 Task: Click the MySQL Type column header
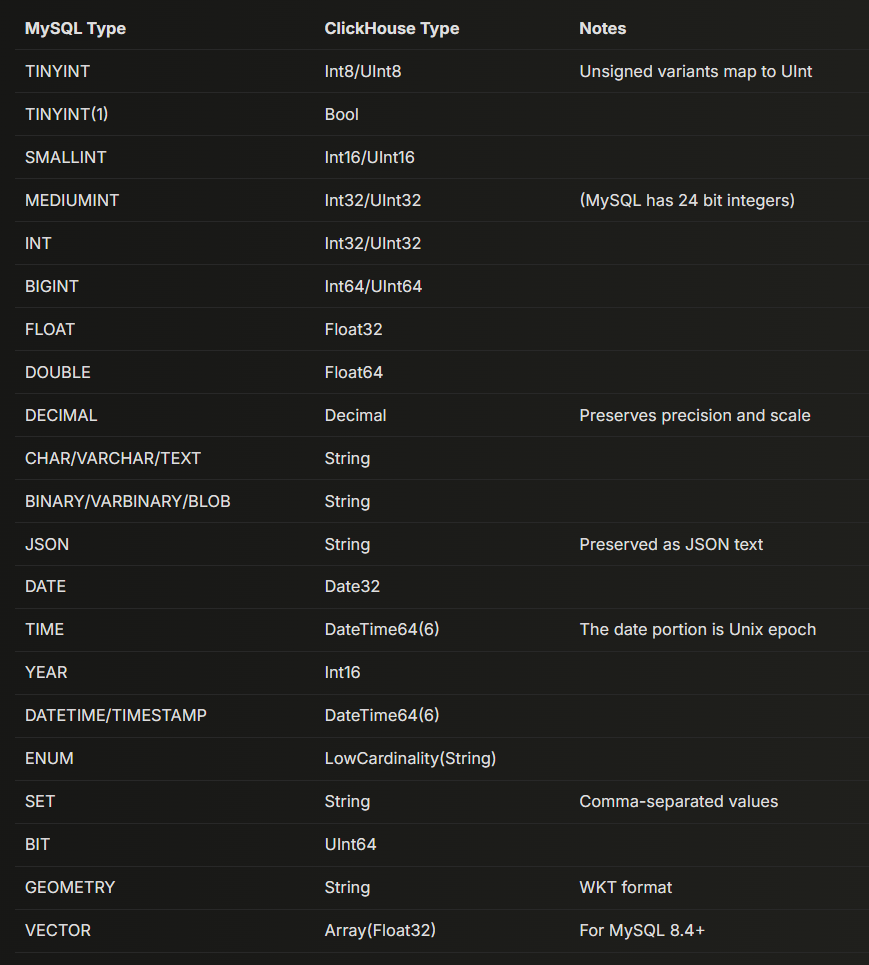[x=75, y=28]
